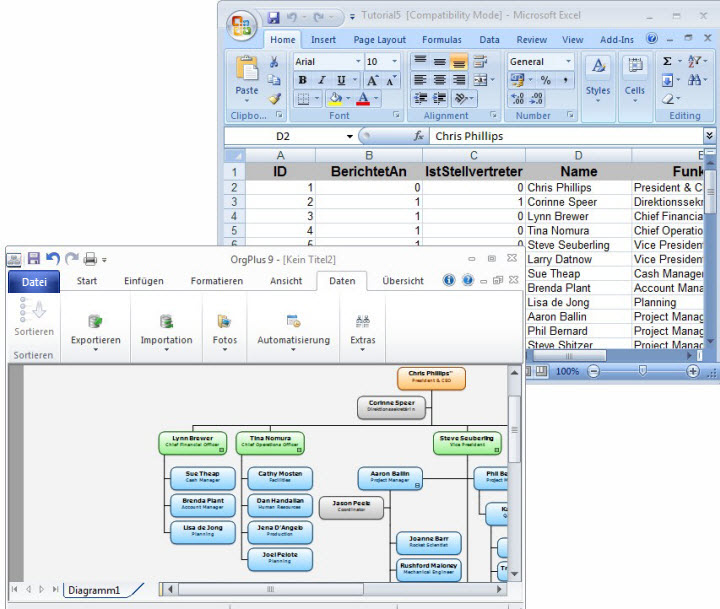The height and width of the screenshot is (609, 720).
Task: Click the formula bar with Chris Phillips
Action: click(565, 136)
